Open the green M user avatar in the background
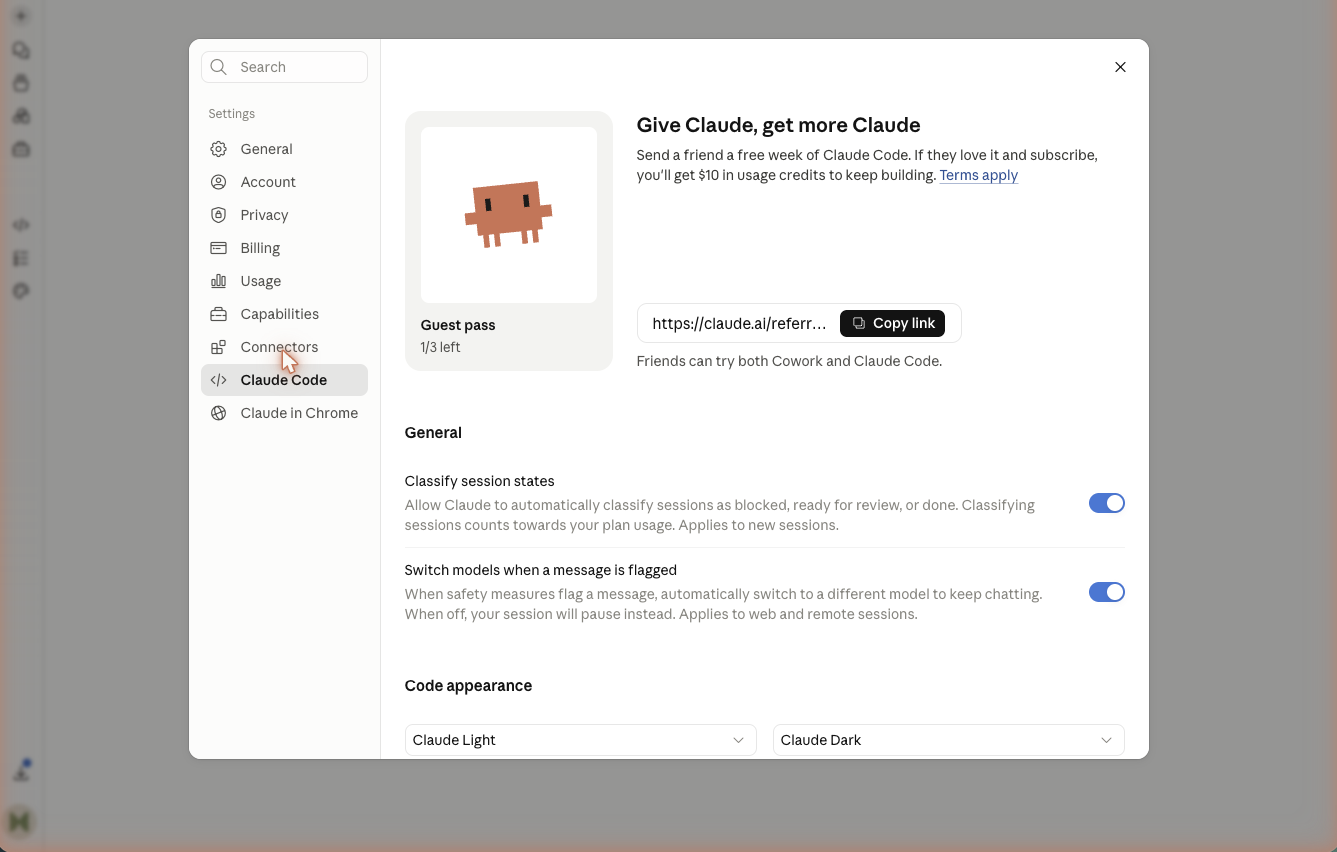This screenshot has width=1337, height=852. [x=20, y=821]
